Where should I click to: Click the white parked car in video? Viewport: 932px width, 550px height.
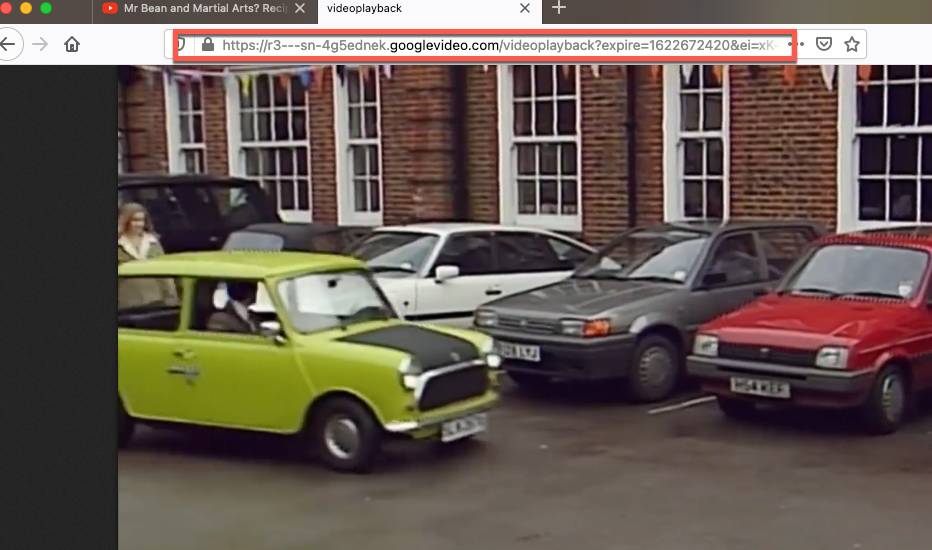460,265
